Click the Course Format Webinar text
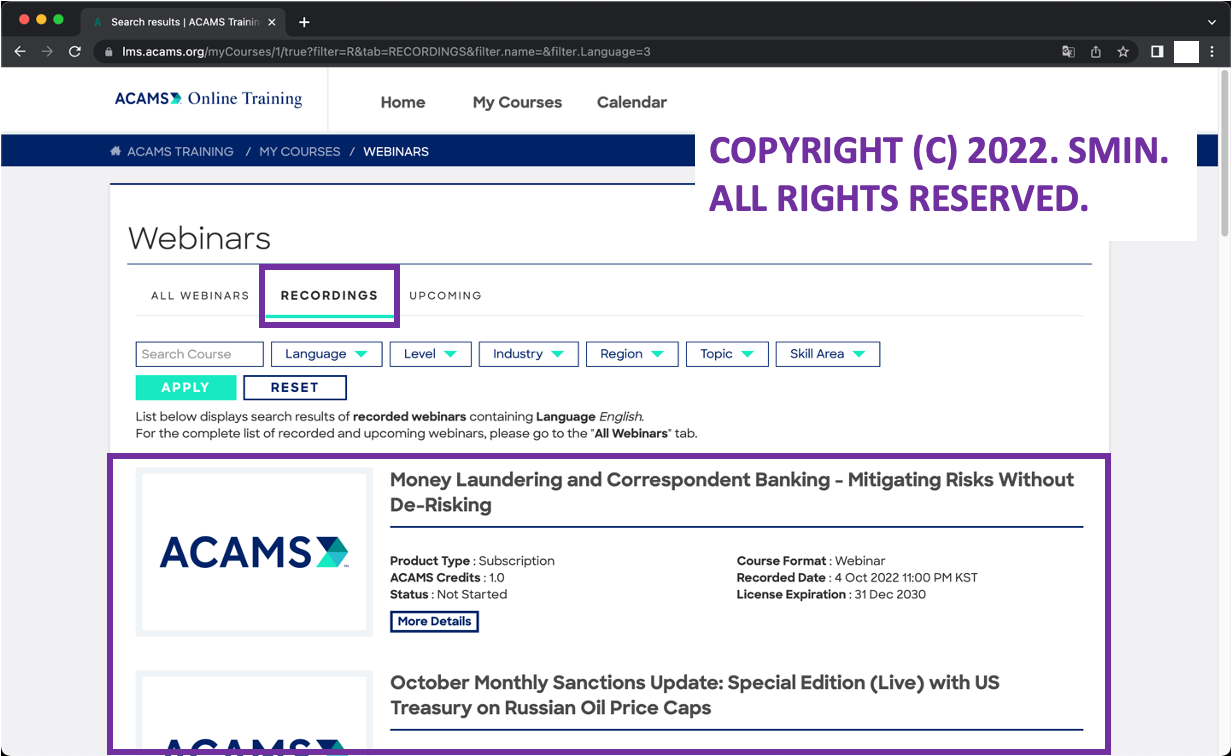Viewport: 1232px width, 756px height. click(x=811, y=561)
